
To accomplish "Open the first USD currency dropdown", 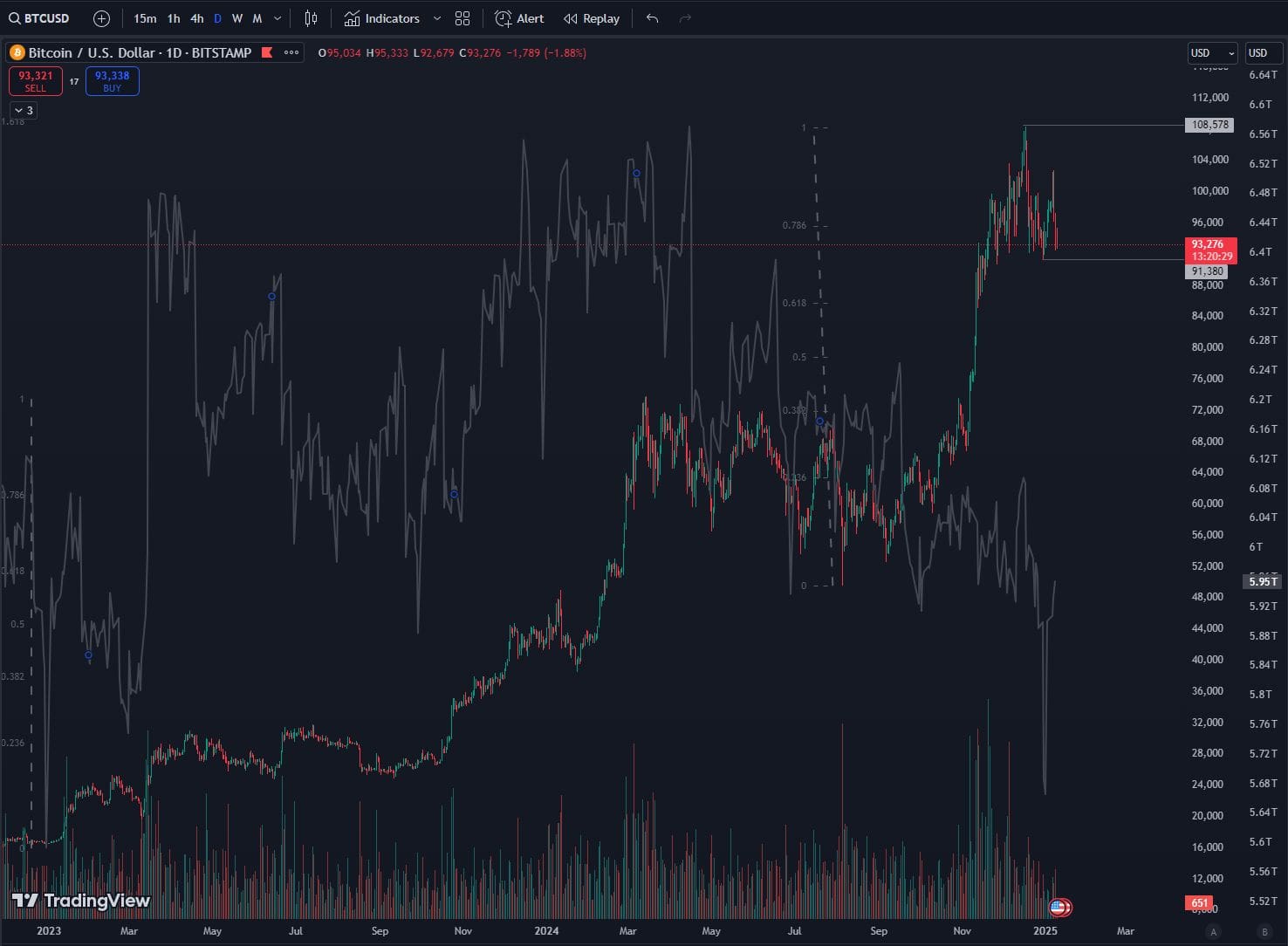I will click(x=1213, y=52).
